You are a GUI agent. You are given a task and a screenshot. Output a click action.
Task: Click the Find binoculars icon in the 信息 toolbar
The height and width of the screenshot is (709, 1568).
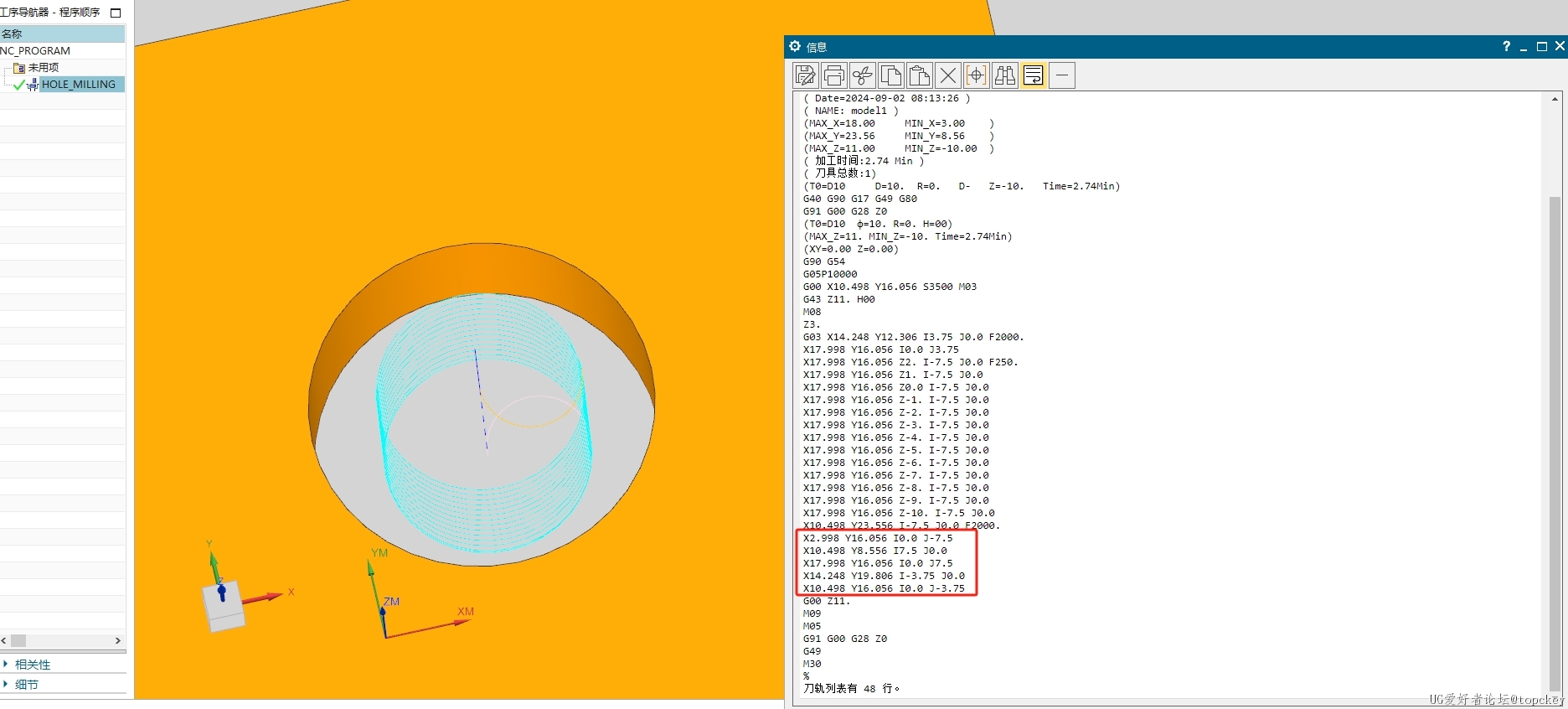(x=1004, y=75)
